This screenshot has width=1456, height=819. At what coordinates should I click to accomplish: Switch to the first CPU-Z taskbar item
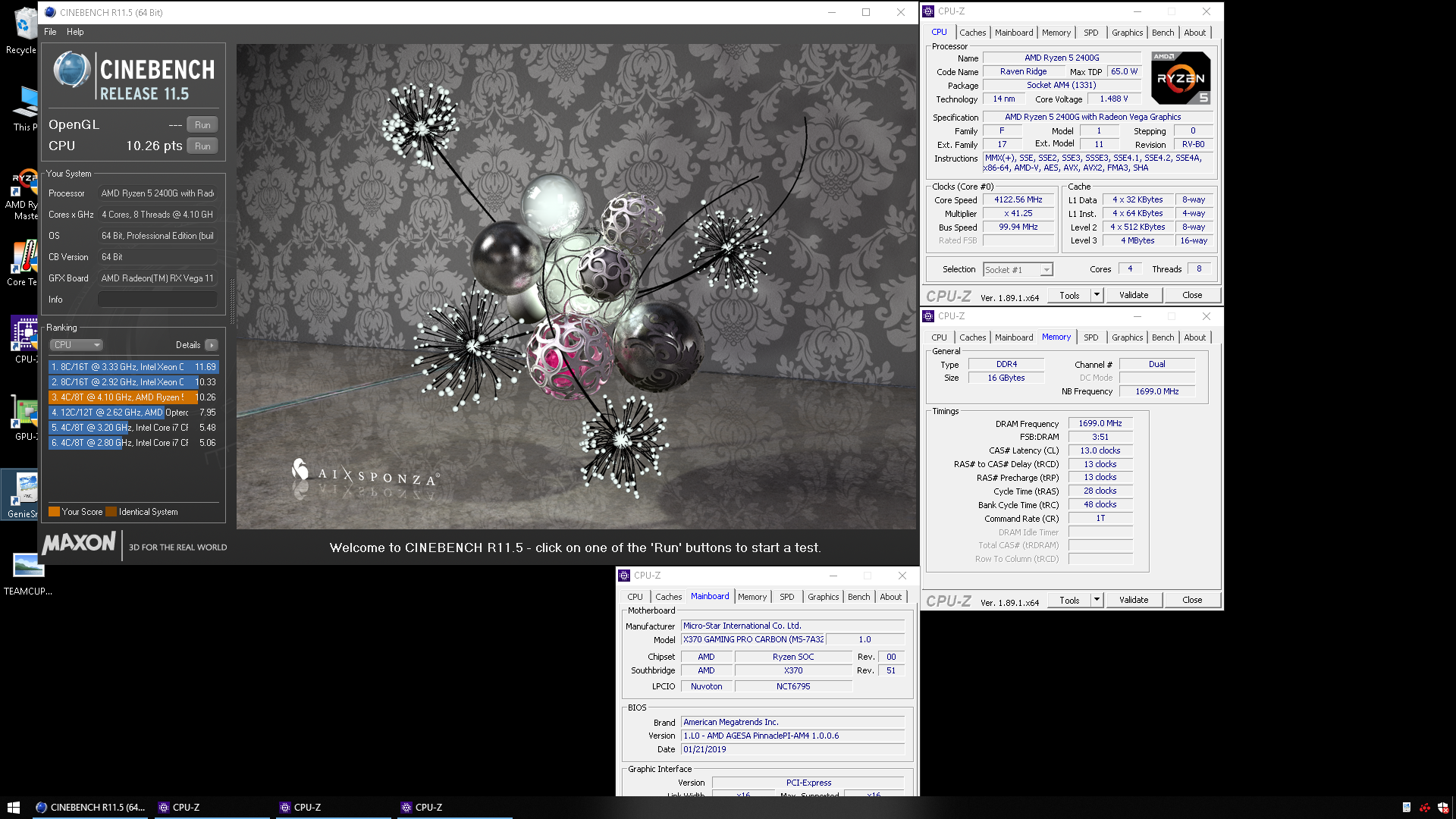pyautogui.click(x=212, y=808)
